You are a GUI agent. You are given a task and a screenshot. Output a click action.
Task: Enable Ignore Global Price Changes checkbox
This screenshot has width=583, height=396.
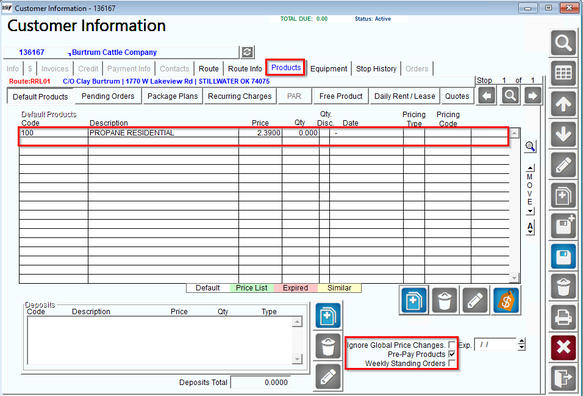[451, 344]
